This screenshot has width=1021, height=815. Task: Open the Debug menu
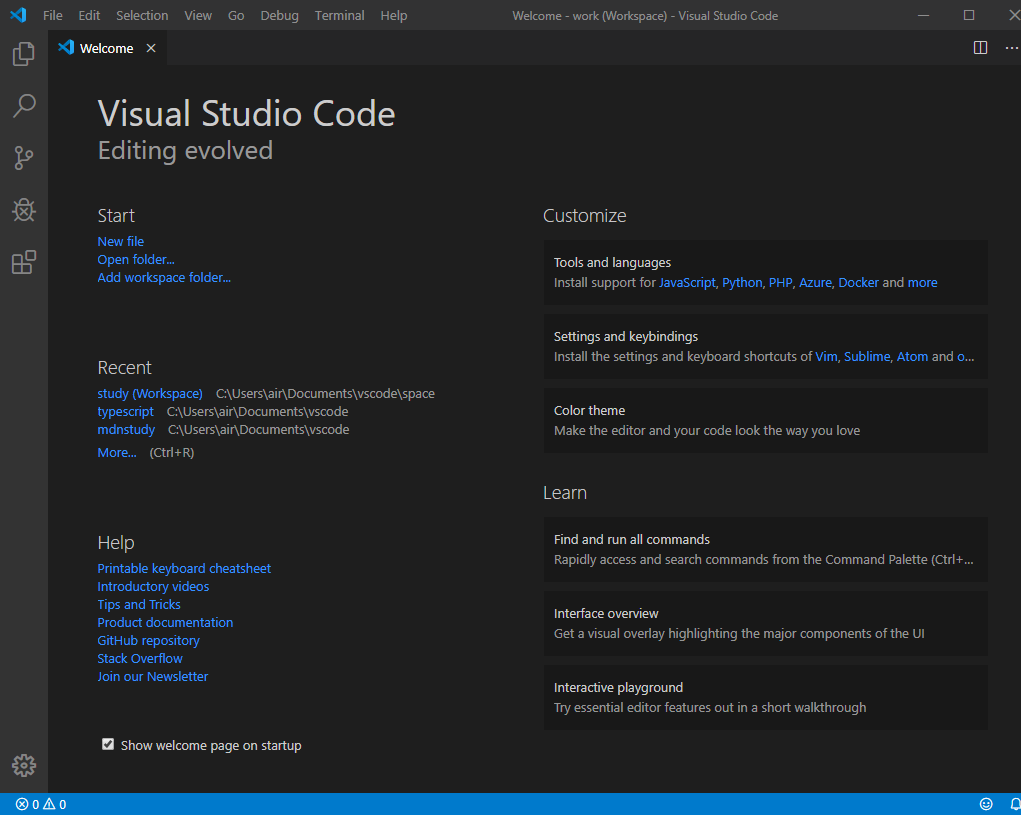(279, 15)
